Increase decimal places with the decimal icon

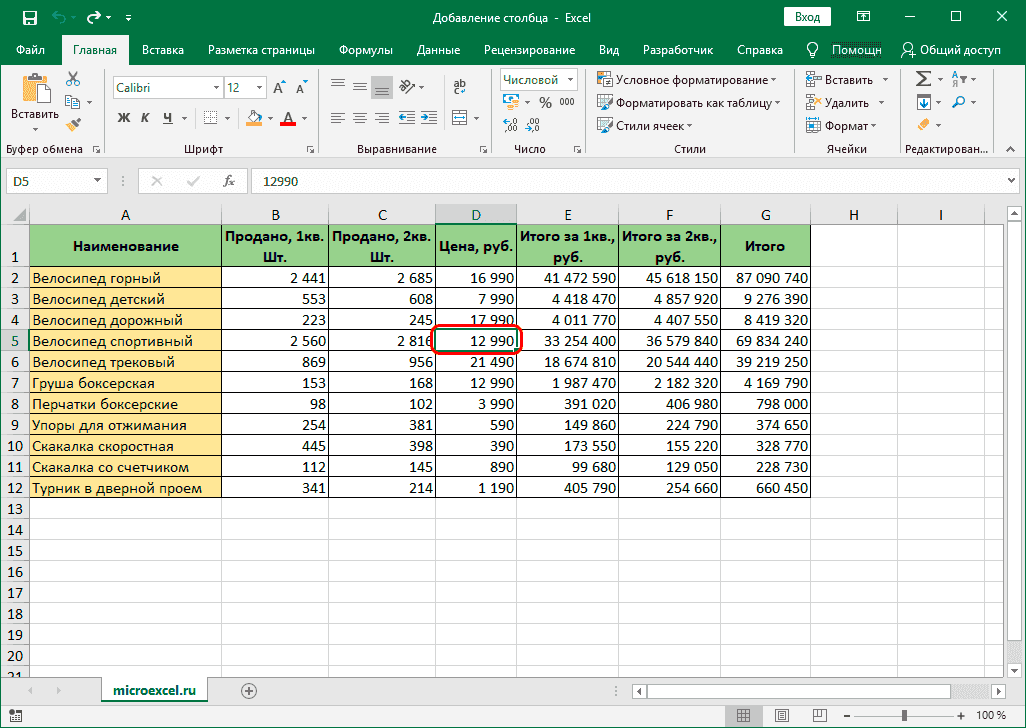coord(508,125)
